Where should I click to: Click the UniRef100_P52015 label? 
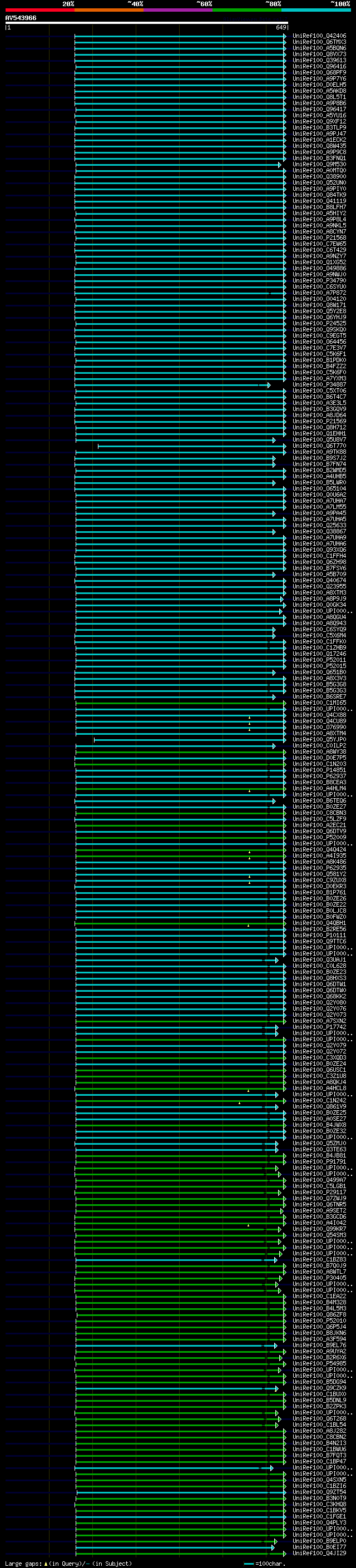(x=319, y=666)
